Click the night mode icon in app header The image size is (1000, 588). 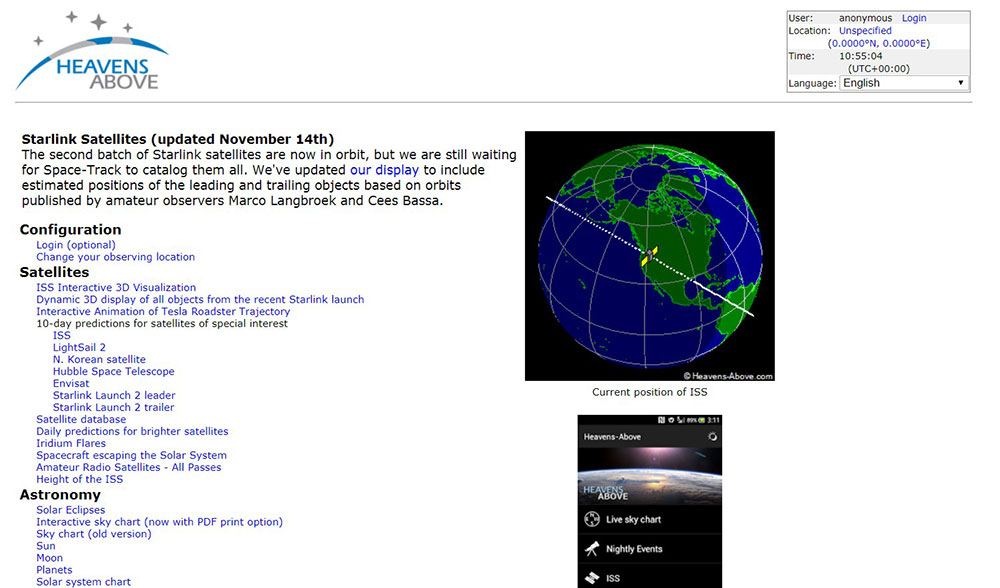coord(711,437)
